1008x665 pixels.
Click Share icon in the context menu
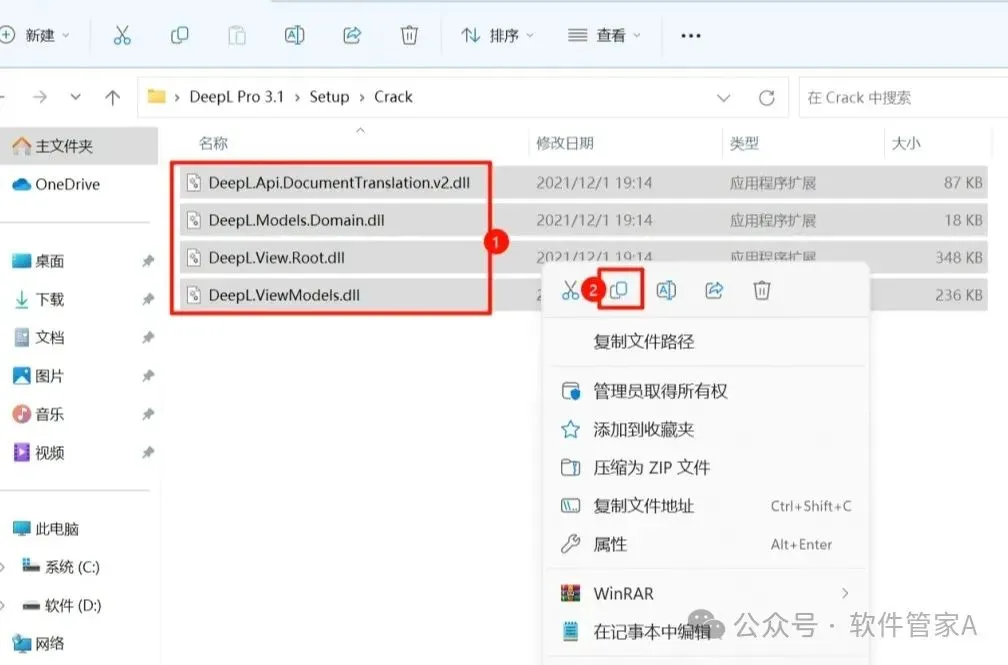[714, 291]
